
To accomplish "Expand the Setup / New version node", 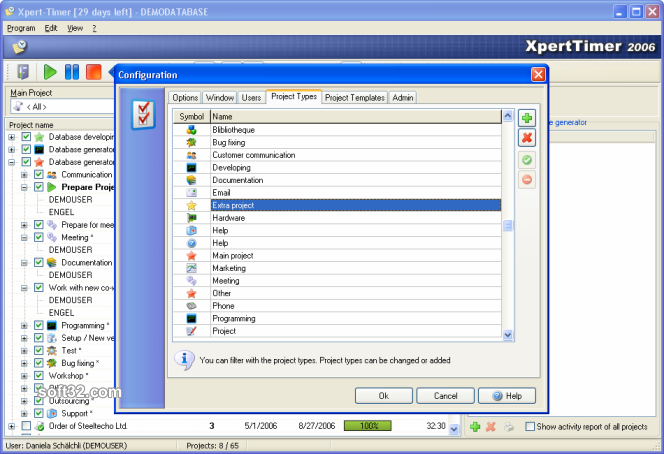I will pos(24,338).
